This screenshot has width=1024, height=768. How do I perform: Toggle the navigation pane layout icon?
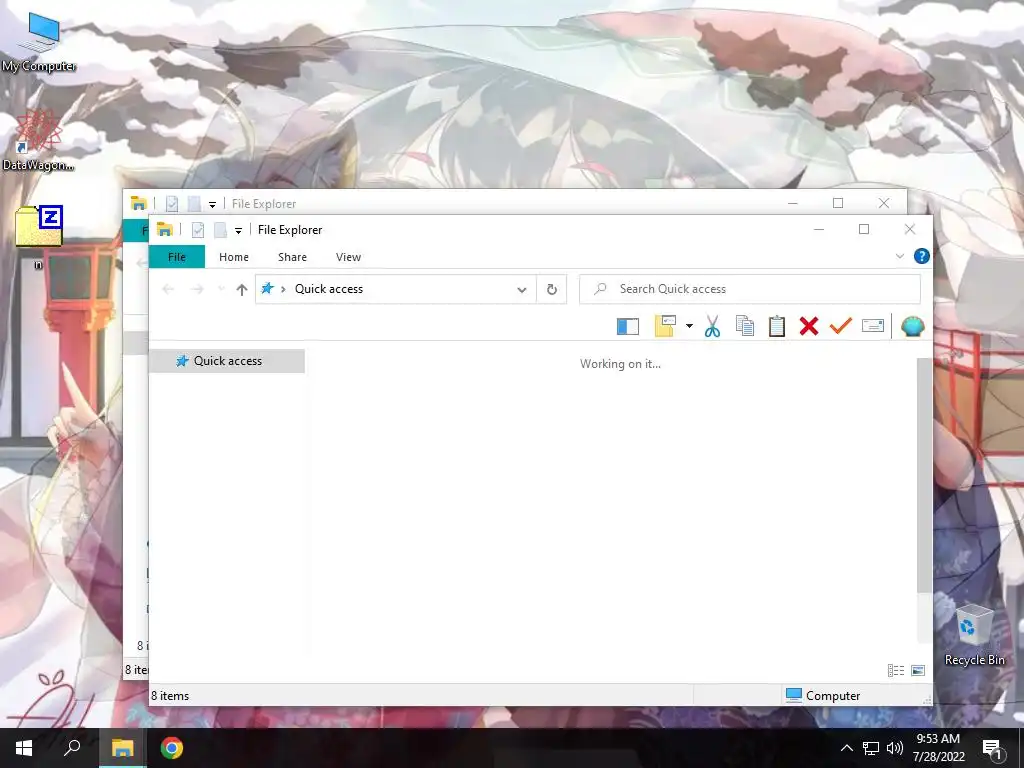(x=628, y=326)
